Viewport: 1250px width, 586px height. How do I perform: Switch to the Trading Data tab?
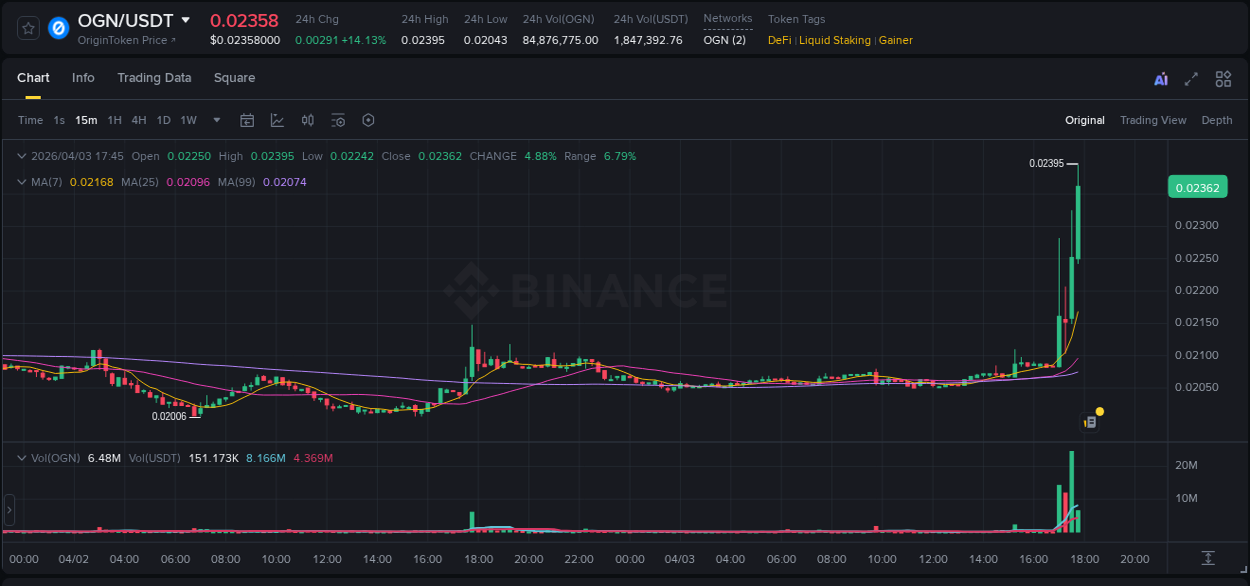[154, 78]
